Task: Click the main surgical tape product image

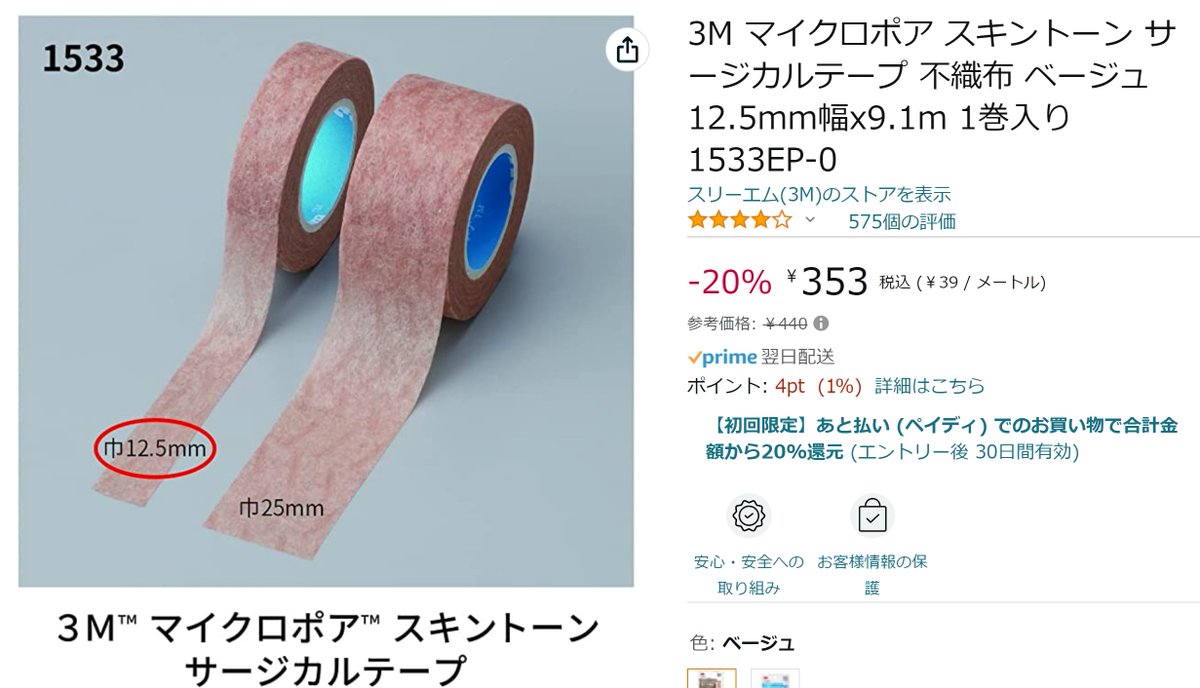Action: (x=326, y=301)
